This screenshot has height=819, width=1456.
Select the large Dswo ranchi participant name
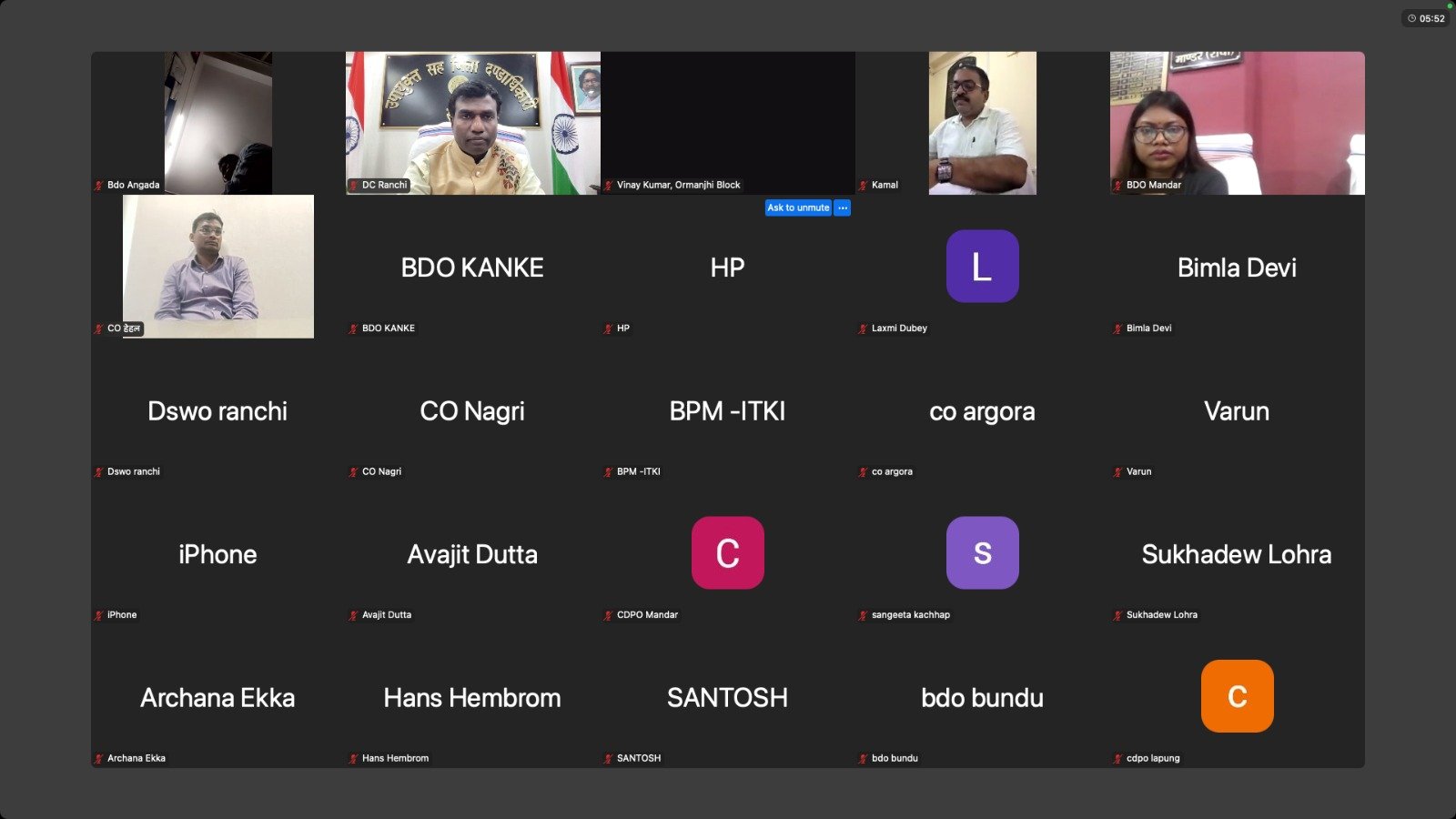click(217, 411)
